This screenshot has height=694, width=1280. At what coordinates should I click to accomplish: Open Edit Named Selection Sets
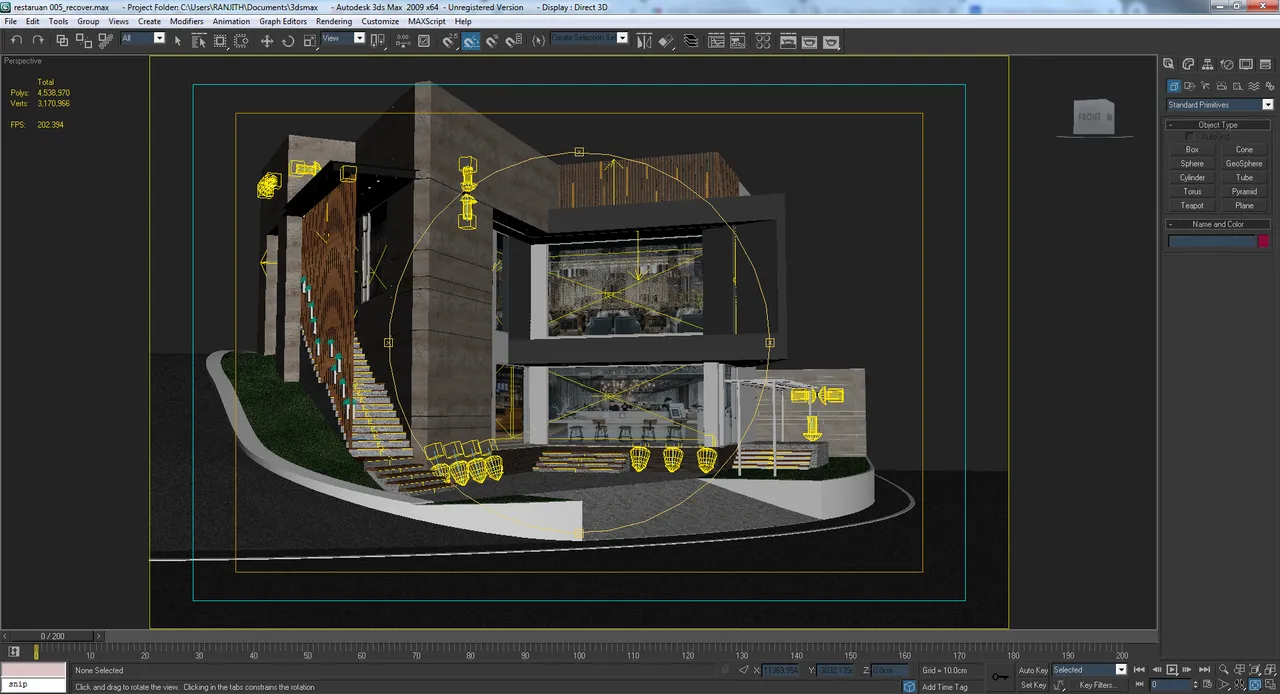(x=539, y=40)
